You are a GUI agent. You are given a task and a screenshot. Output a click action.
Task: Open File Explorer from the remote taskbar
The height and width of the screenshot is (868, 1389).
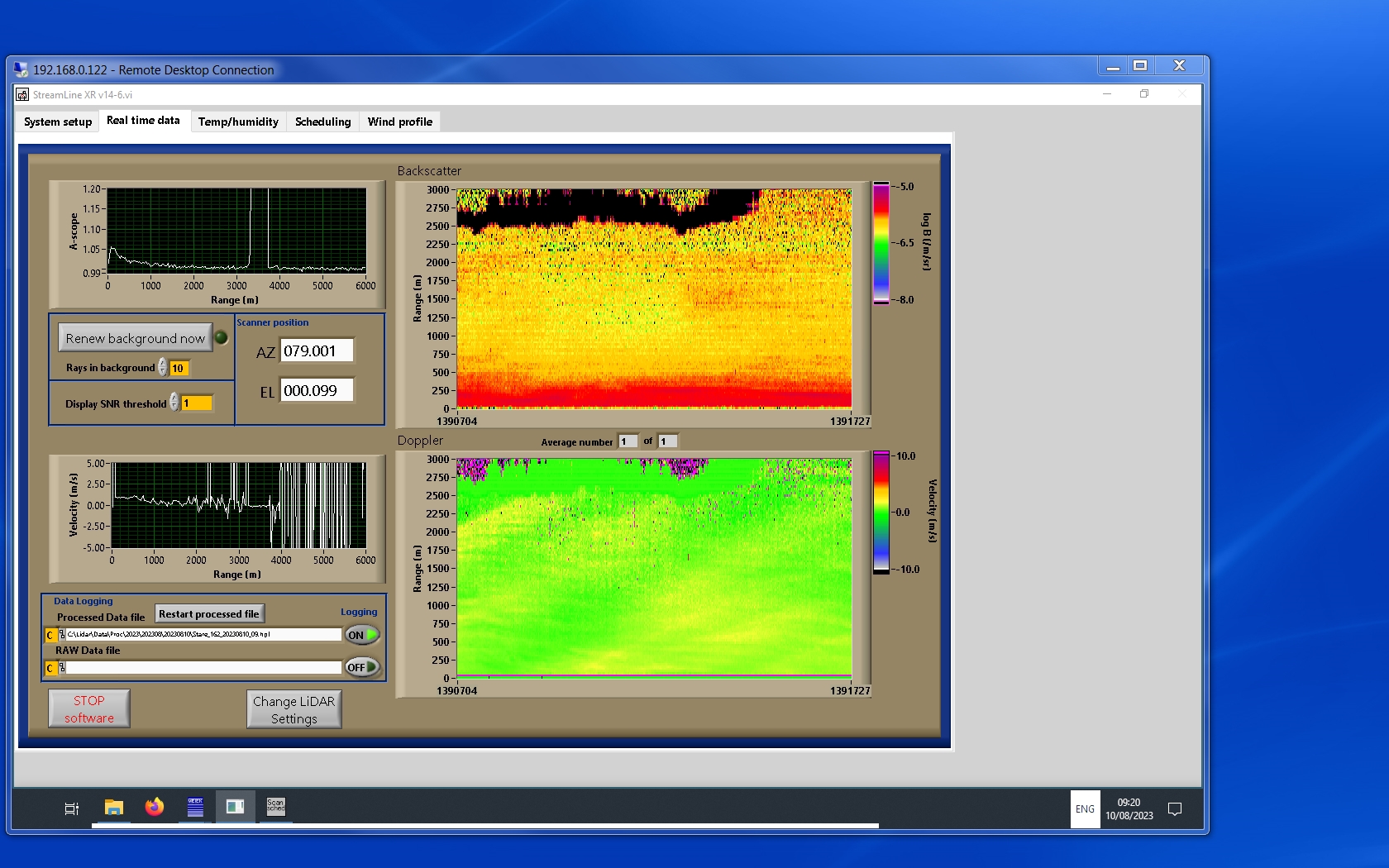coord(114,807)
